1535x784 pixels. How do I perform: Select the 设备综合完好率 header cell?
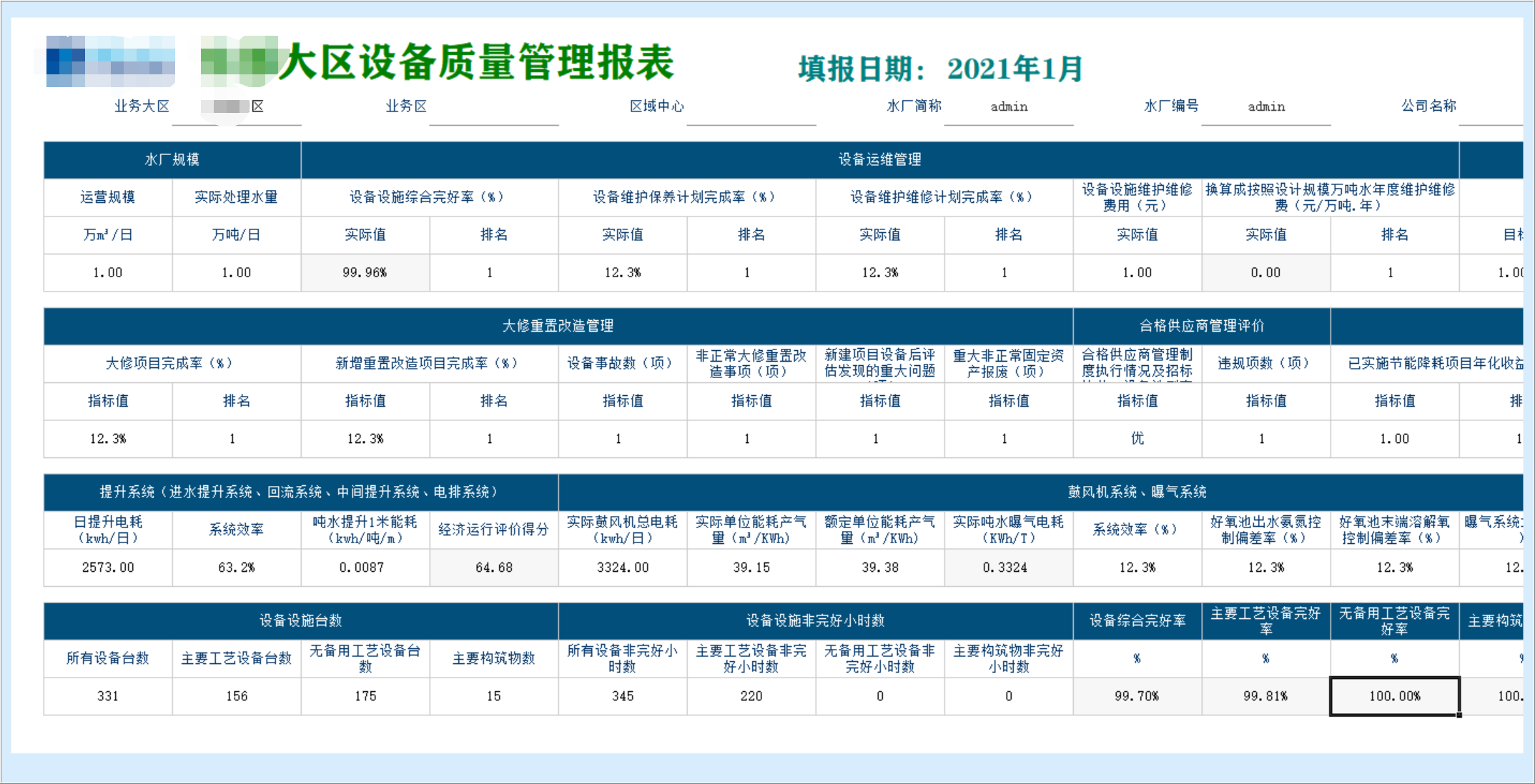point(1137,621)
